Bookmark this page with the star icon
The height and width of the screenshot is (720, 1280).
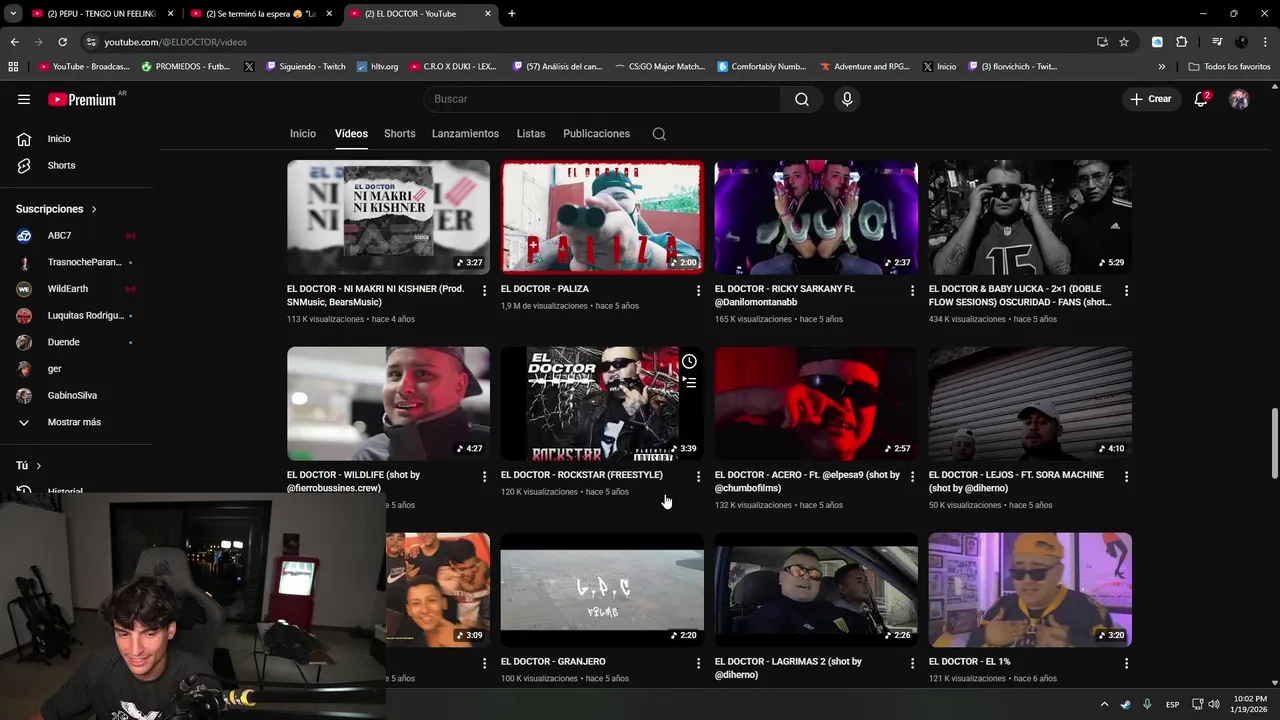[1124, 42]
